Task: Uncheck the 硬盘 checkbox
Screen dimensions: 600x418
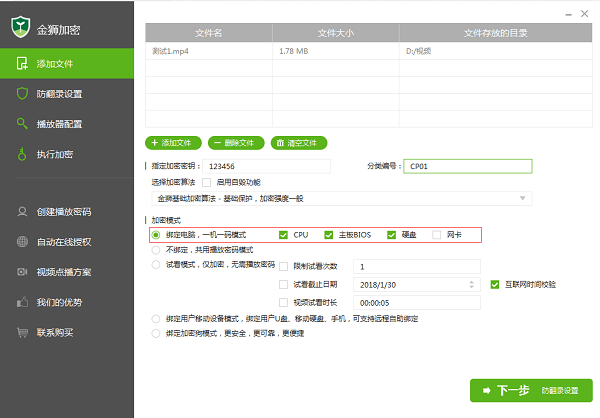Action: point(391,235)
